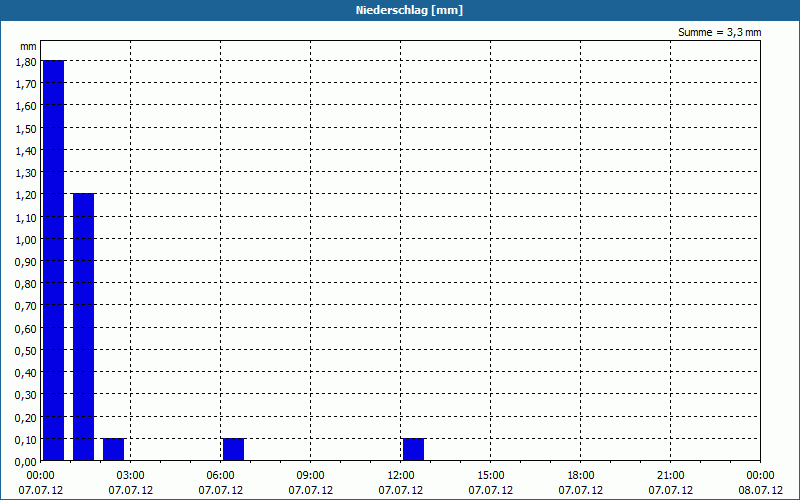Click the 15:00 time axis label
Viewport: 800px width, 500px height.
click(x=491, y=476)
